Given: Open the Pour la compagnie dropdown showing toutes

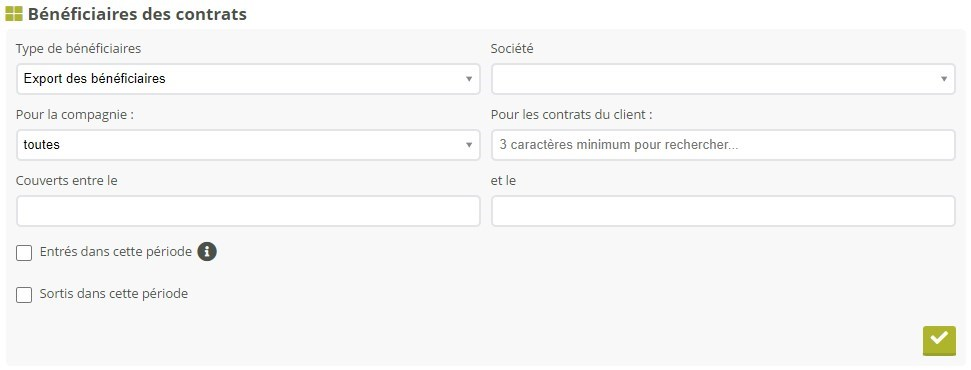Looking at the screenshot, I should click(x=248, y=145).
